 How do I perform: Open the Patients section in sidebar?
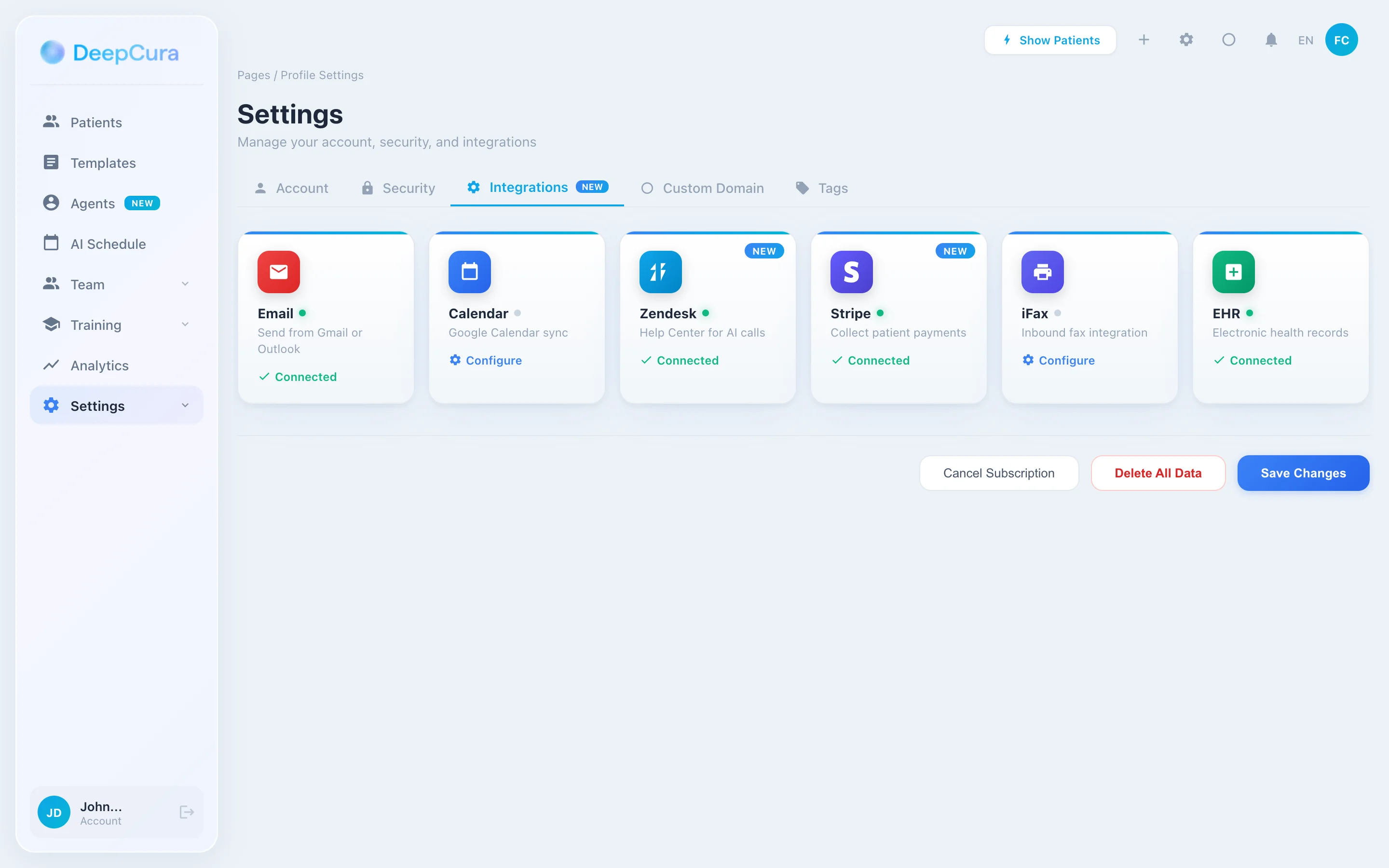pyautogui.click(x=96, y=122)
